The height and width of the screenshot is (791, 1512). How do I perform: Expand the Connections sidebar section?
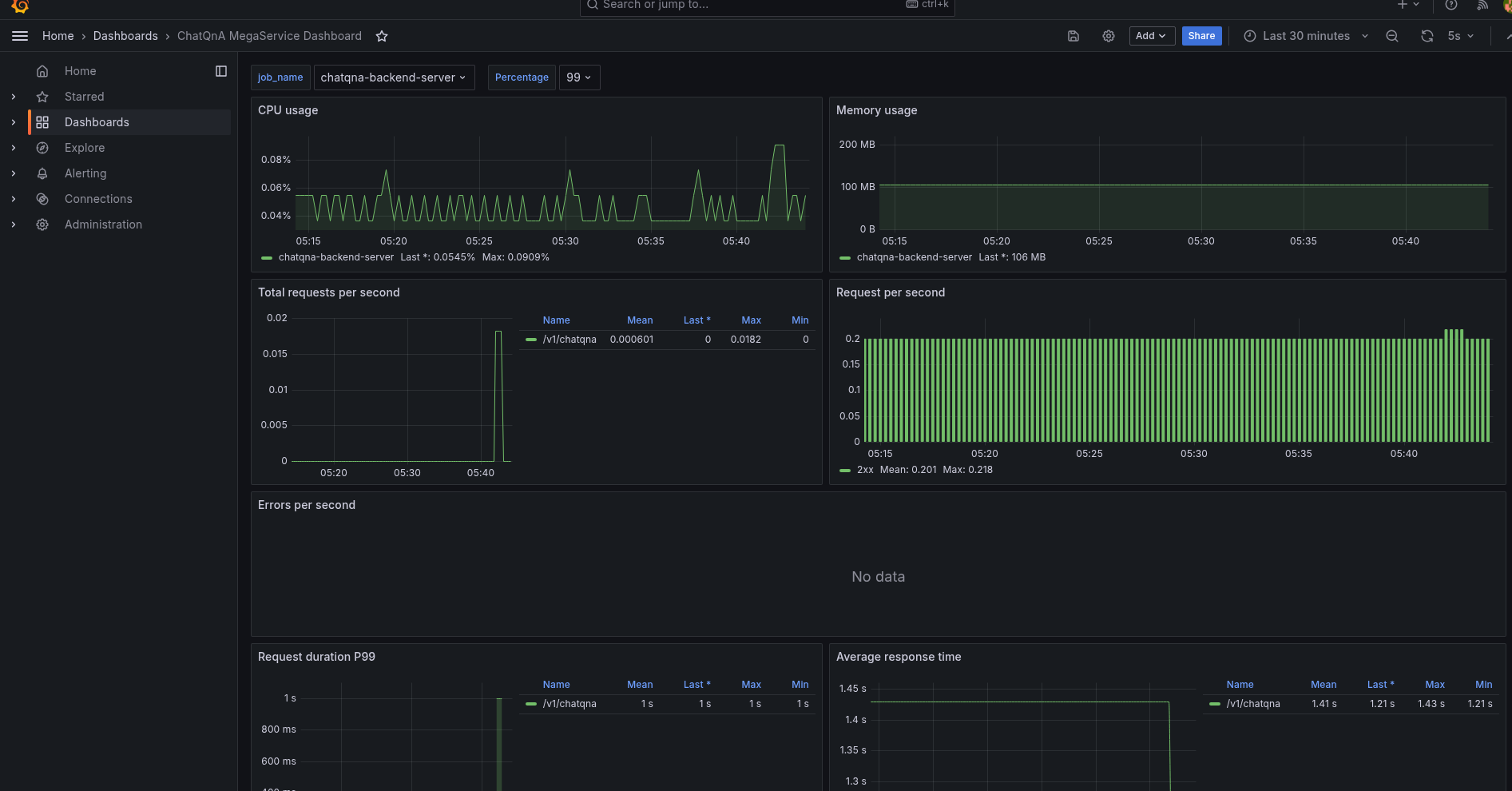point(14,199)
